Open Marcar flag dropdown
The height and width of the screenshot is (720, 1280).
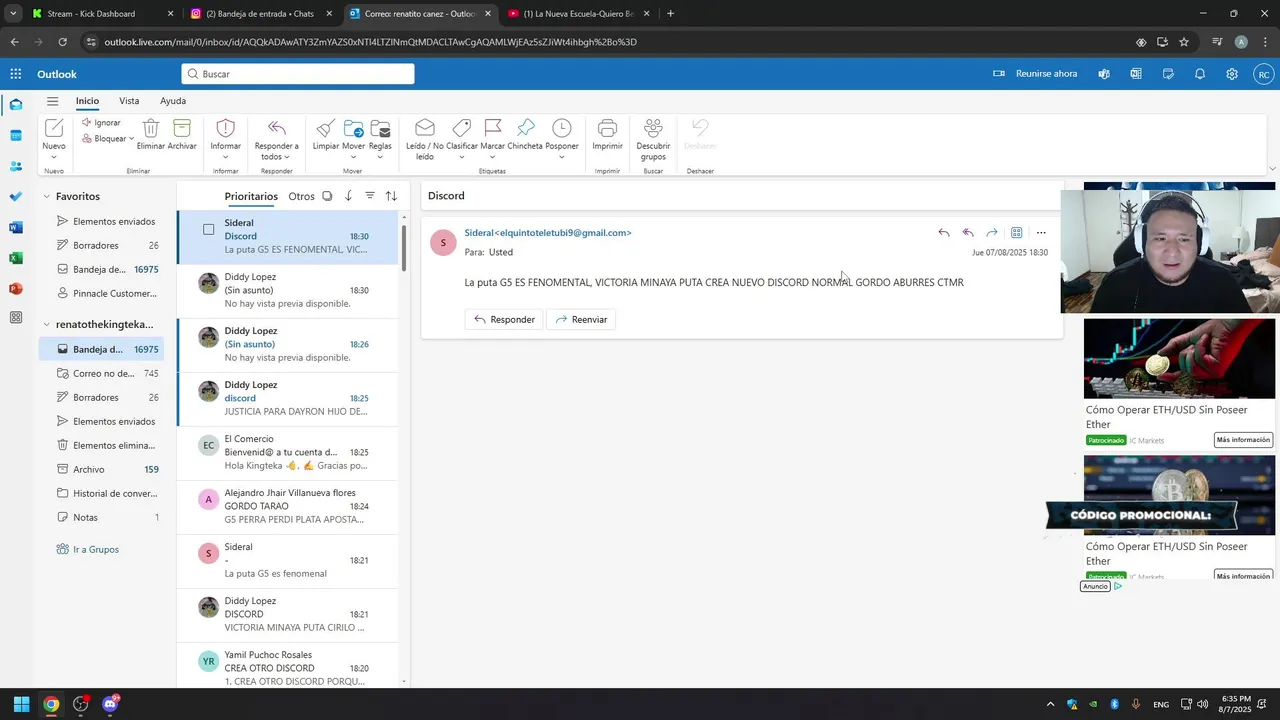[x=492, y=157]
